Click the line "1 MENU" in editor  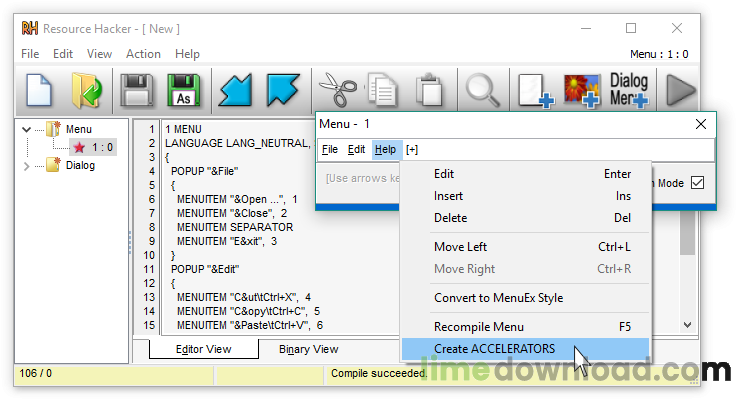183,129
